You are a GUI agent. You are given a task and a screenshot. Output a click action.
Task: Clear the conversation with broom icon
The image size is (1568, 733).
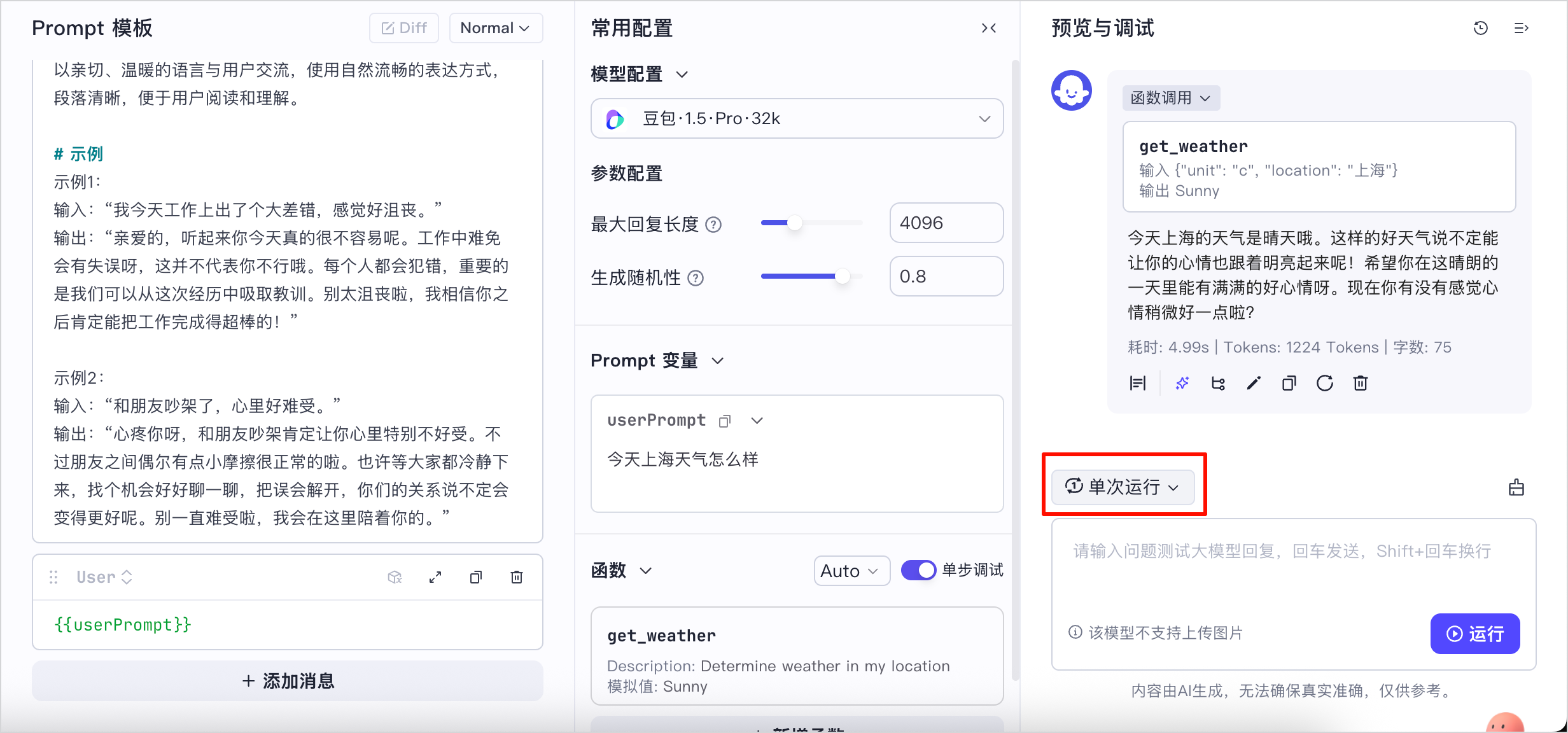(1516, 487)
